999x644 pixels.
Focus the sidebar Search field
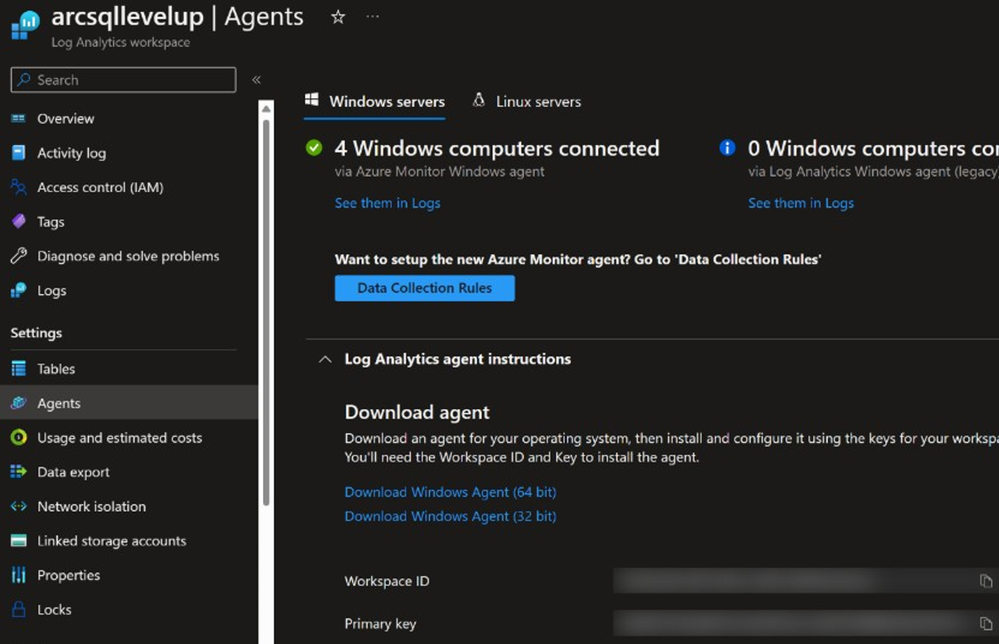pos(124,80)
